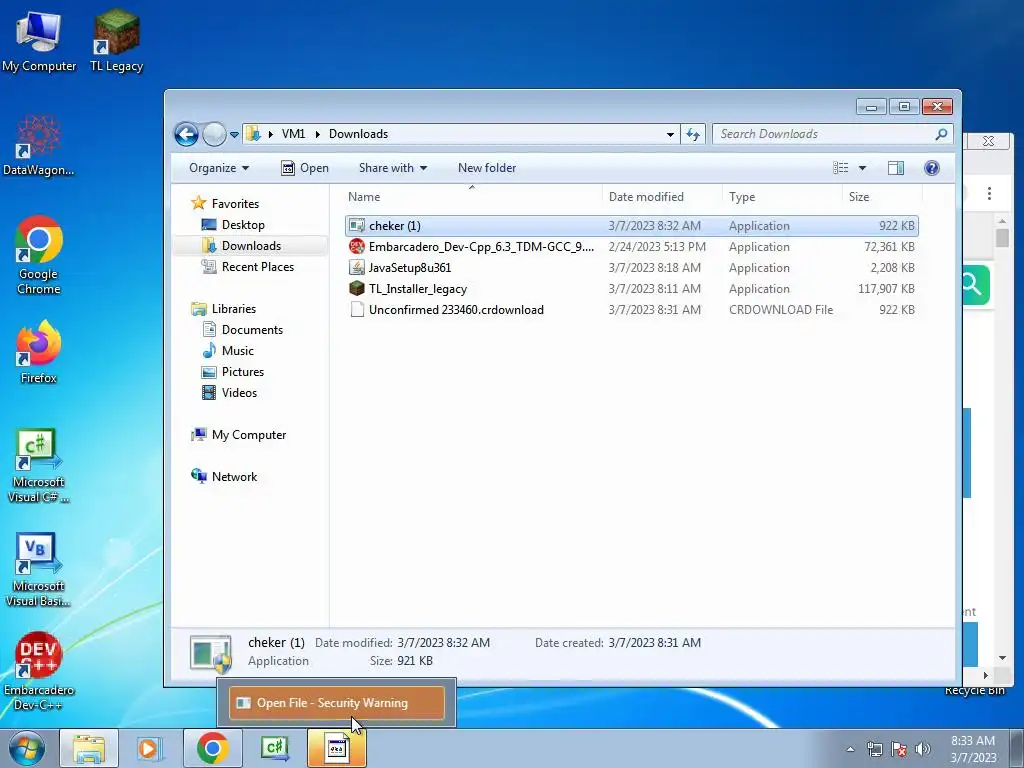Click the search magnifier icon in Explorer

[941, 134]
